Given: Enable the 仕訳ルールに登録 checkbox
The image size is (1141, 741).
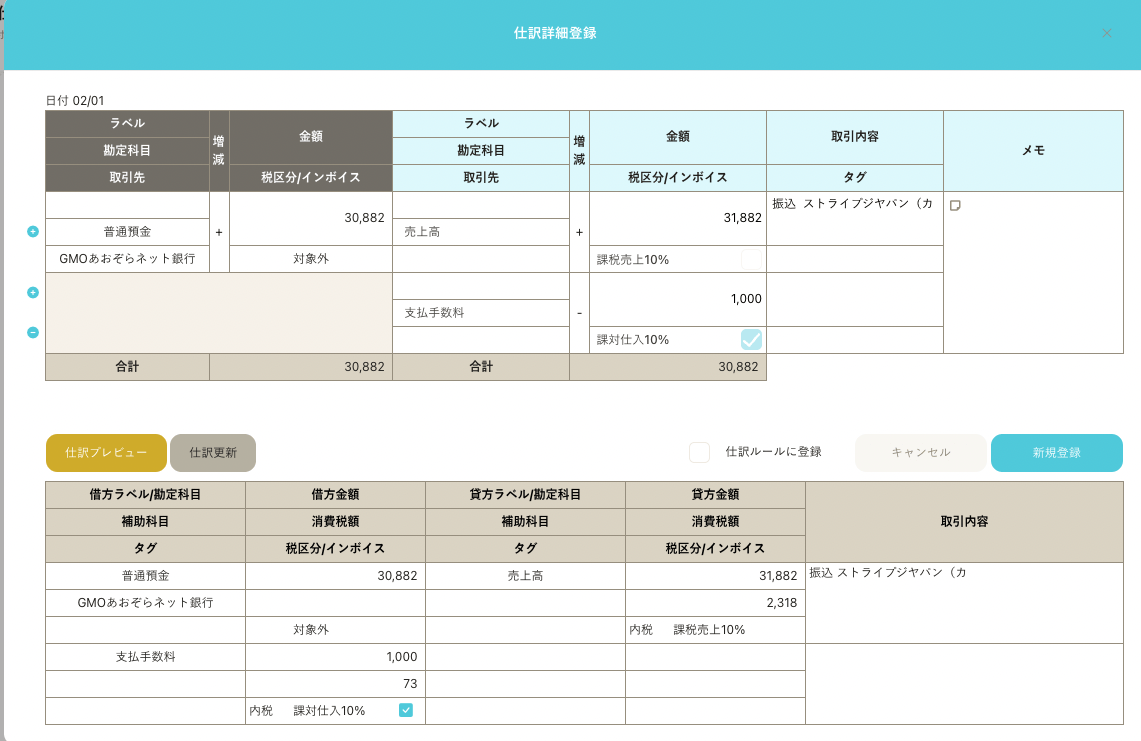Looking at the screenshot, I should pos(699,452).
